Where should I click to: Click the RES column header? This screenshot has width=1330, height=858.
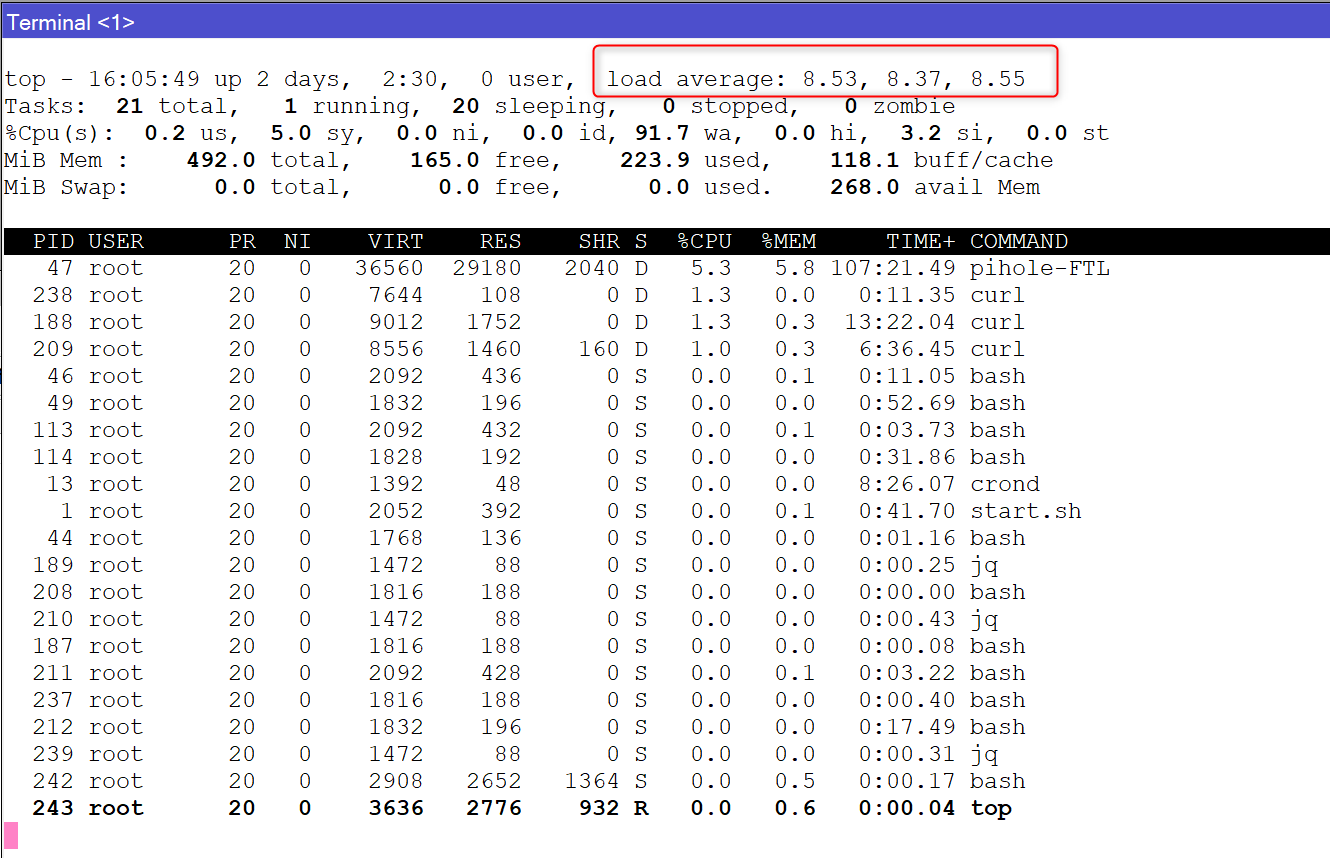coord(500,241)
